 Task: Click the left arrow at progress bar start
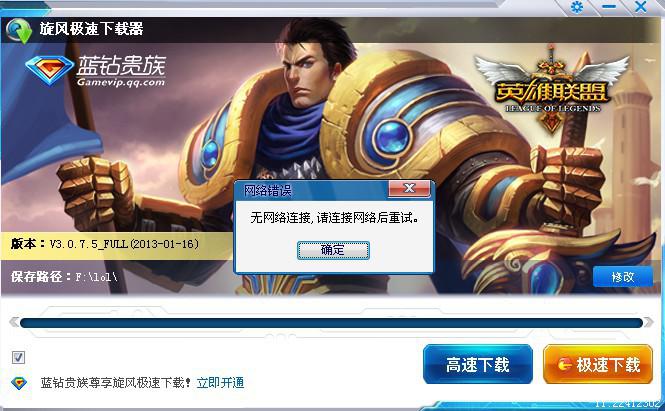click(14, 322)
